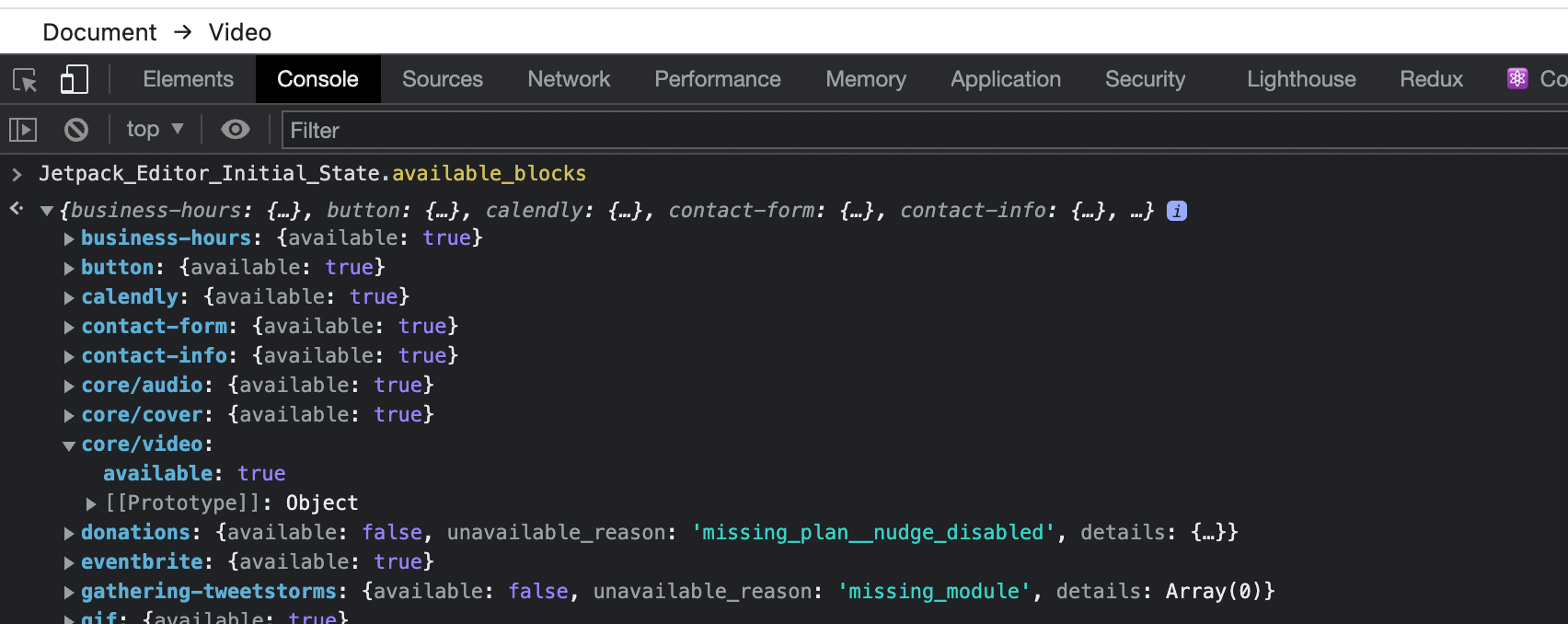Select the Console tab

point(317,79)
